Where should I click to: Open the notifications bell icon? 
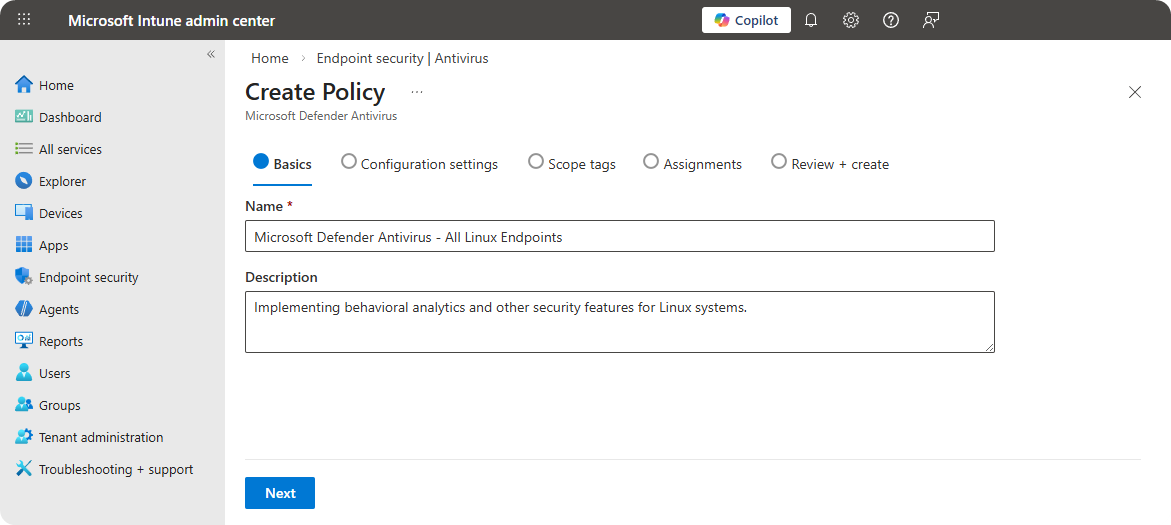point(811,20)
